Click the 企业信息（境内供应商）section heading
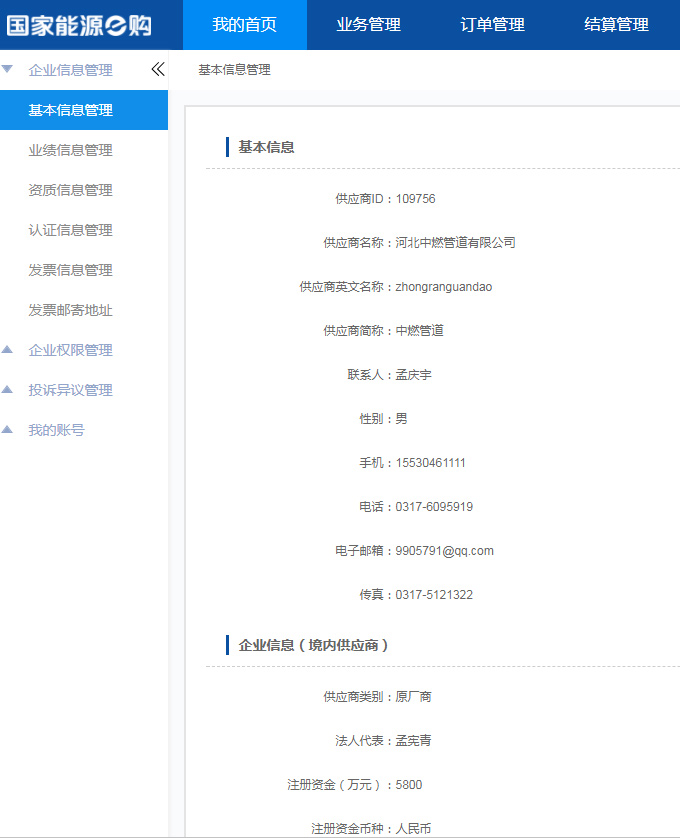This screenshot has width=680, height=838. (313, 645)
